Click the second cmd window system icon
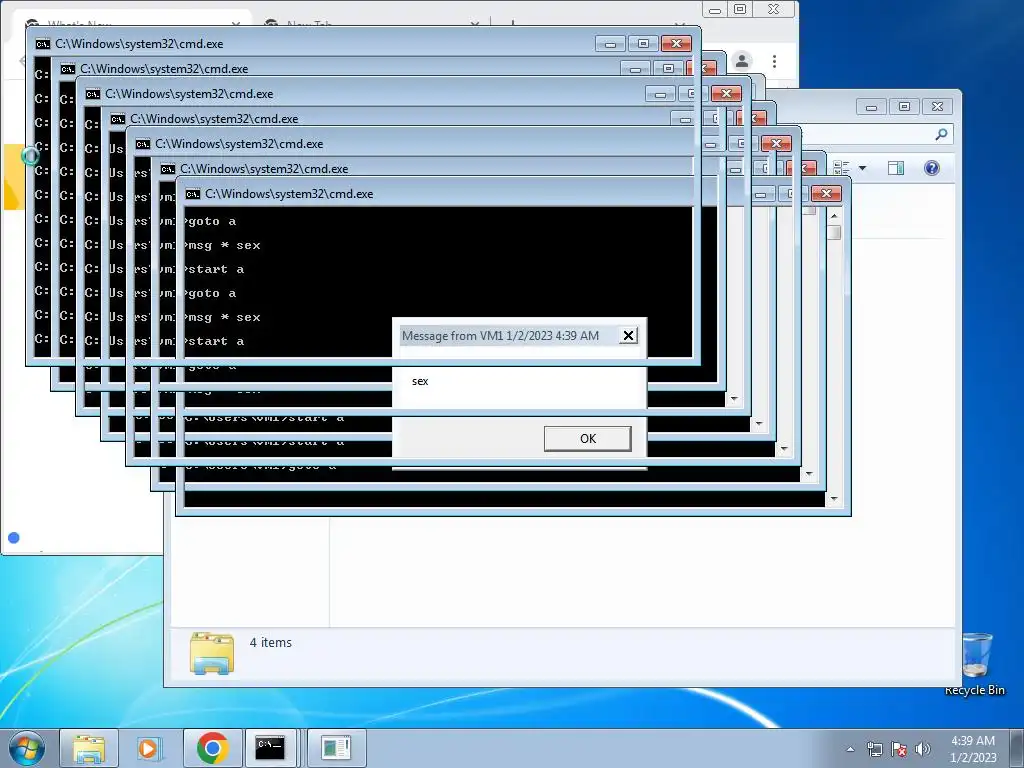The height and width of the screenshot is (768, 1024). (x=67, y=69)
